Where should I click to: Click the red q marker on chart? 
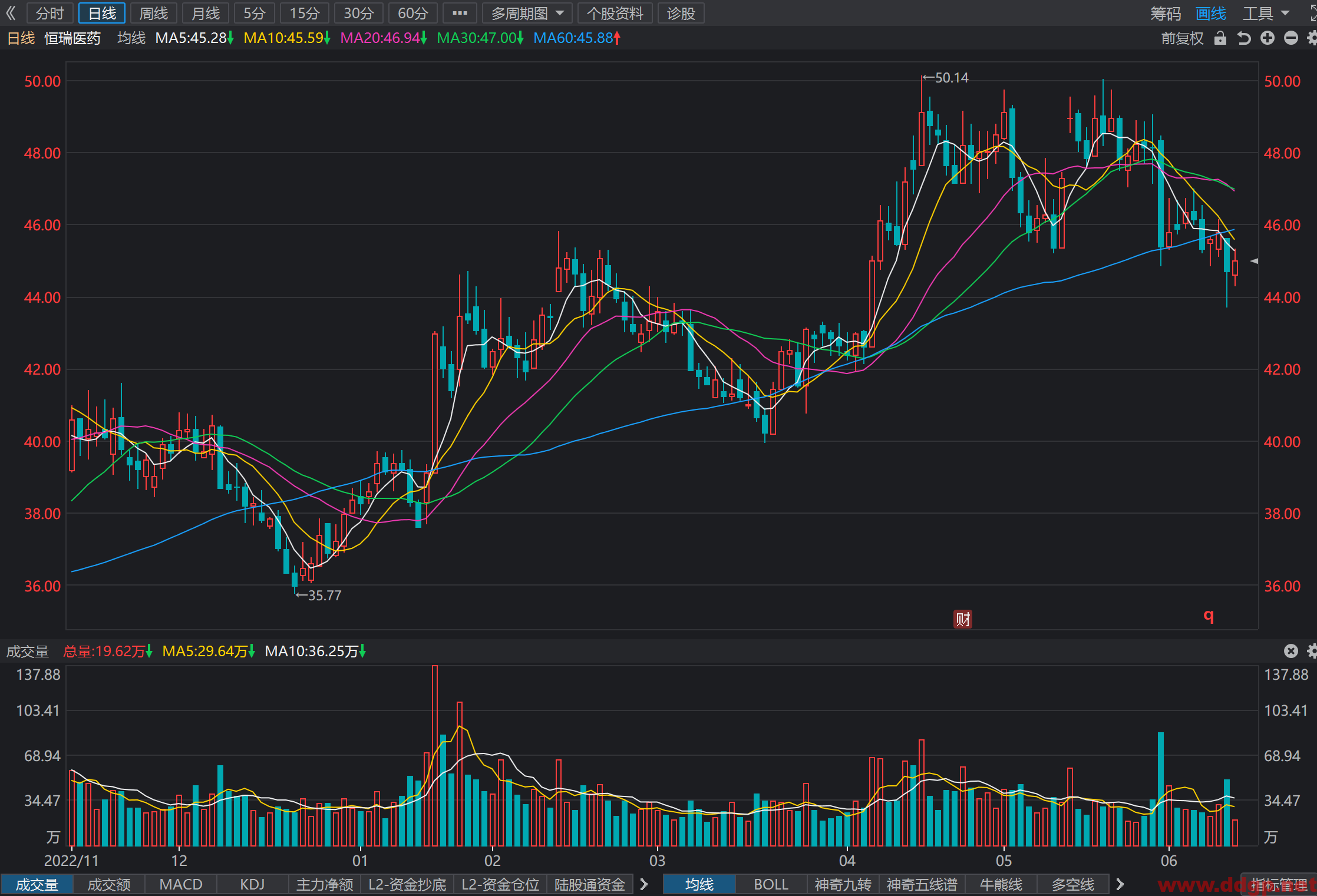pos(1209,616)
